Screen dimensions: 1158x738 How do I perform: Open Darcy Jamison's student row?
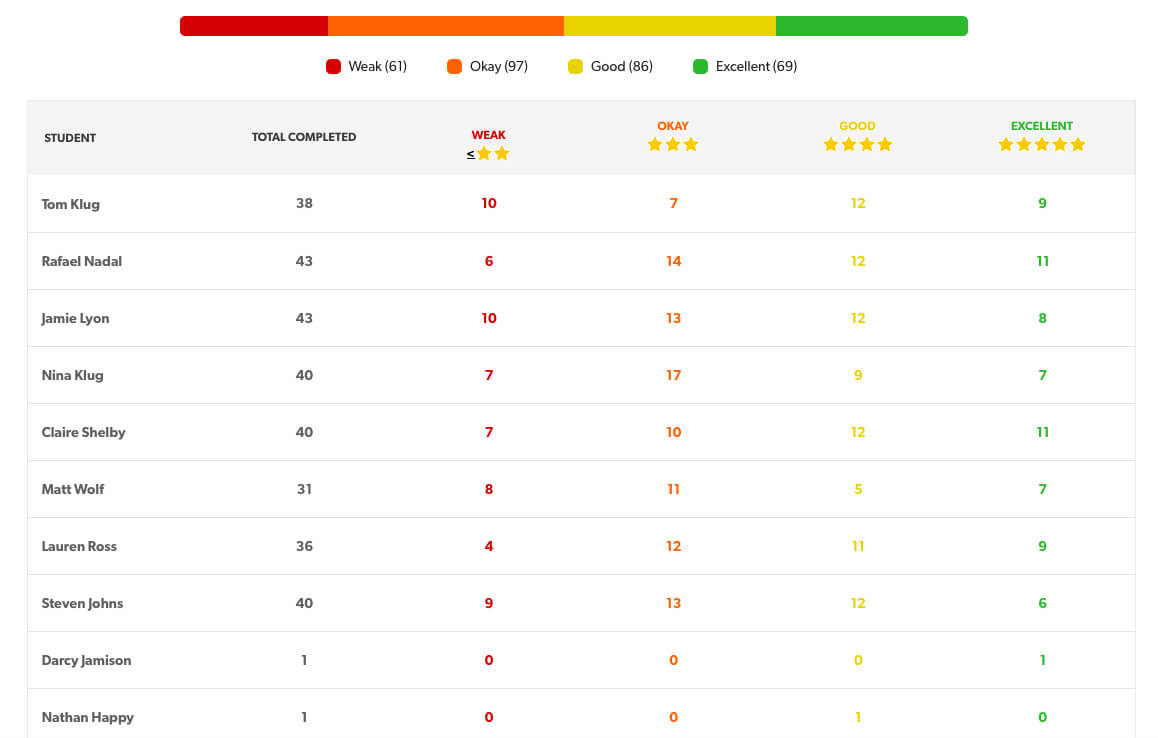(x=581, y=660)
